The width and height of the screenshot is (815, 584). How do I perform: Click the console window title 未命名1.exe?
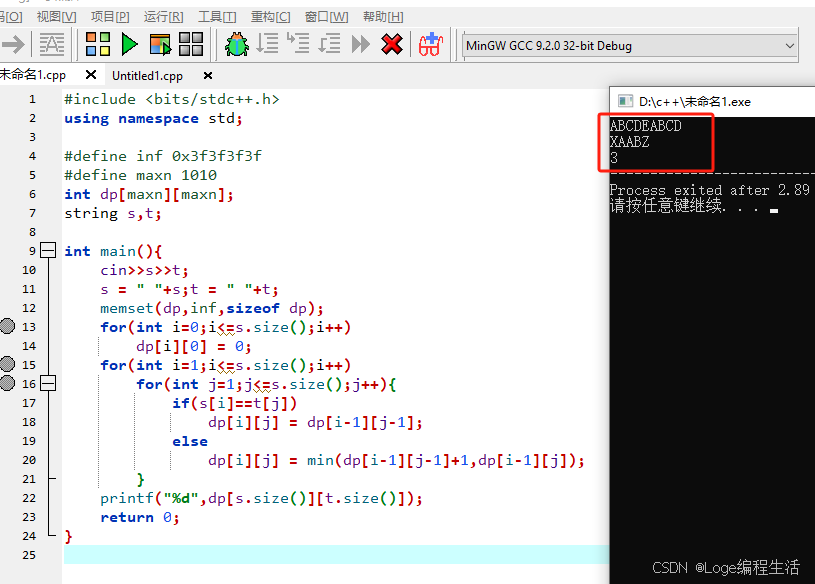[695, 102]
